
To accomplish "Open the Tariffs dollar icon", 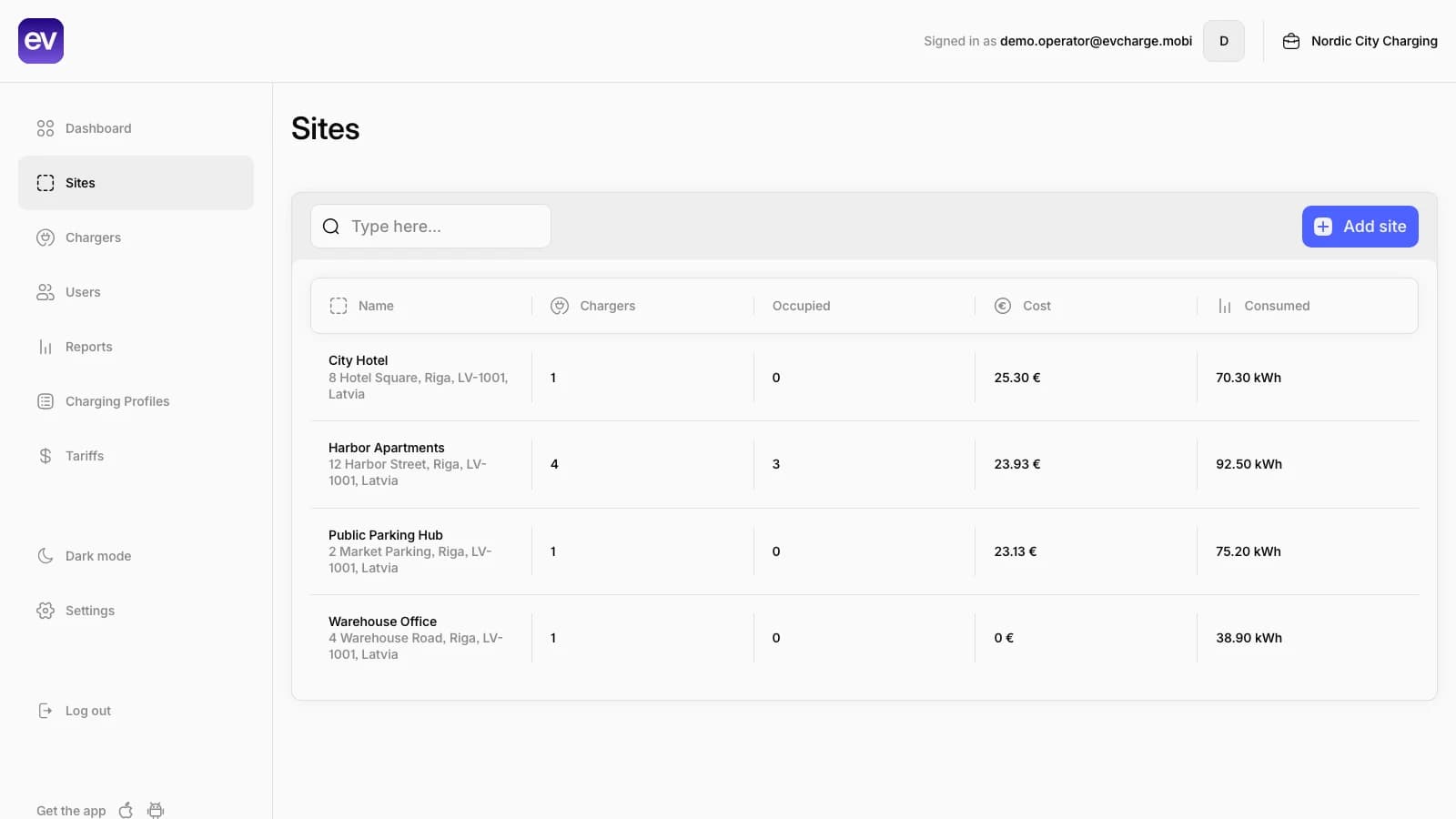I will 45,456.
